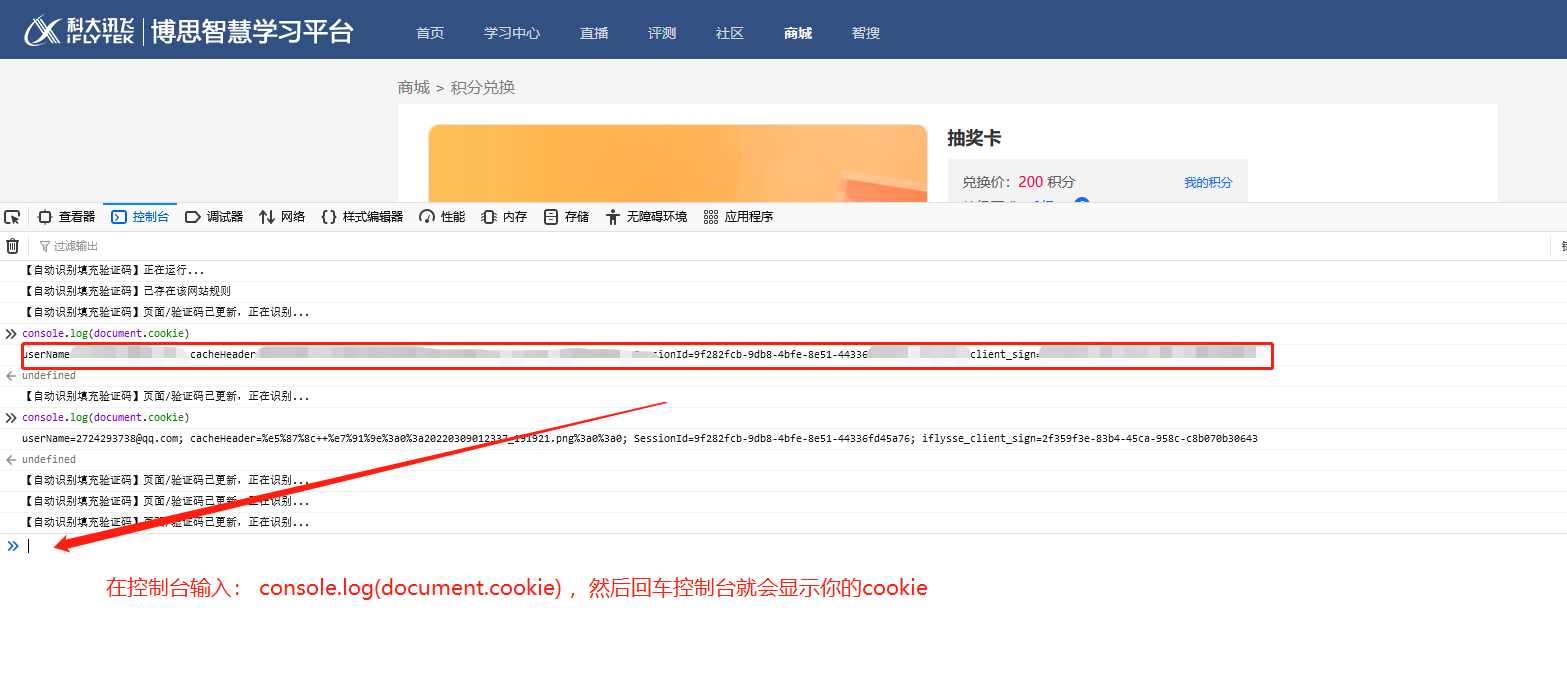
Task: Open the 内存 (Memory) panel
Action: pyautogui.click(x=504, y=217)
